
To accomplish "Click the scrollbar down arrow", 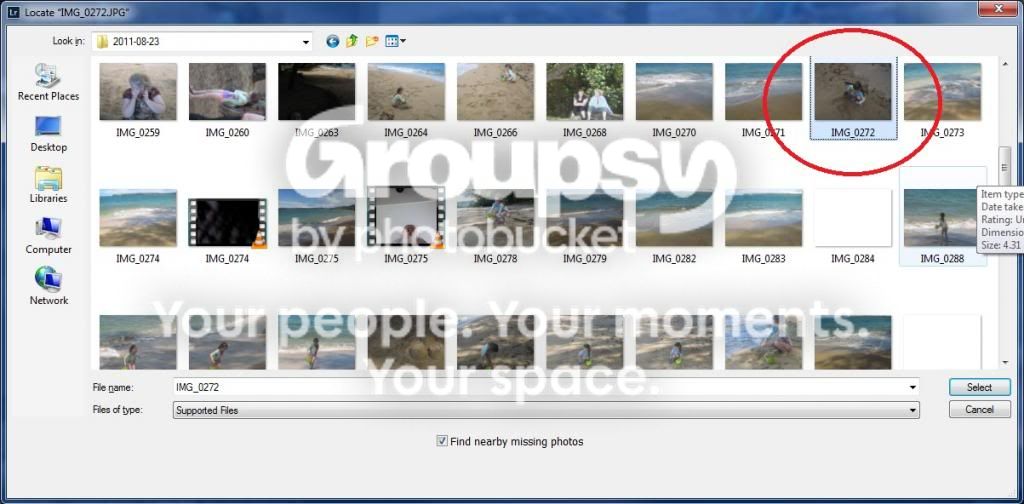I will pos(1004,362).
